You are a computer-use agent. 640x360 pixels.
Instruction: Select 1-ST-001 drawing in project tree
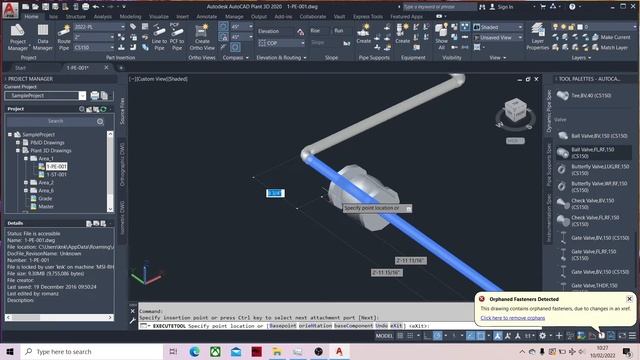tap(56, 174)
